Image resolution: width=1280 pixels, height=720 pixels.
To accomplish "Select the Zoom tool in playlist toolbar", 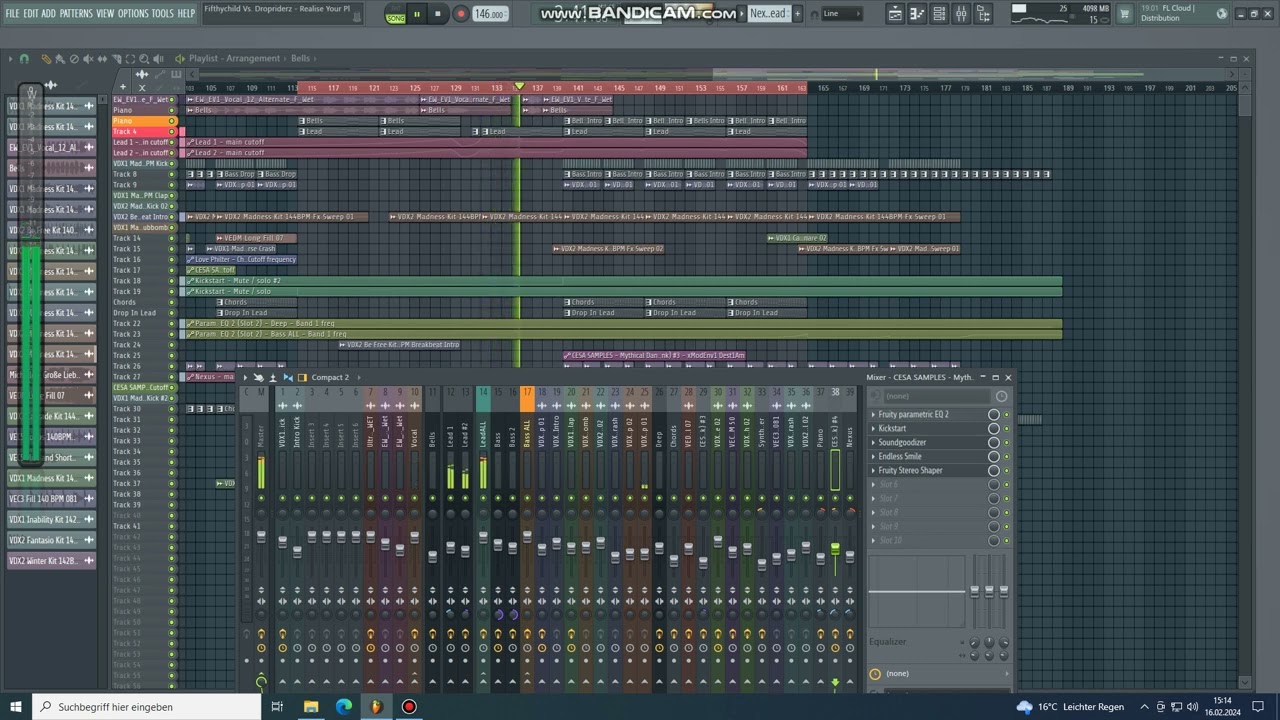I will point(144,59).
